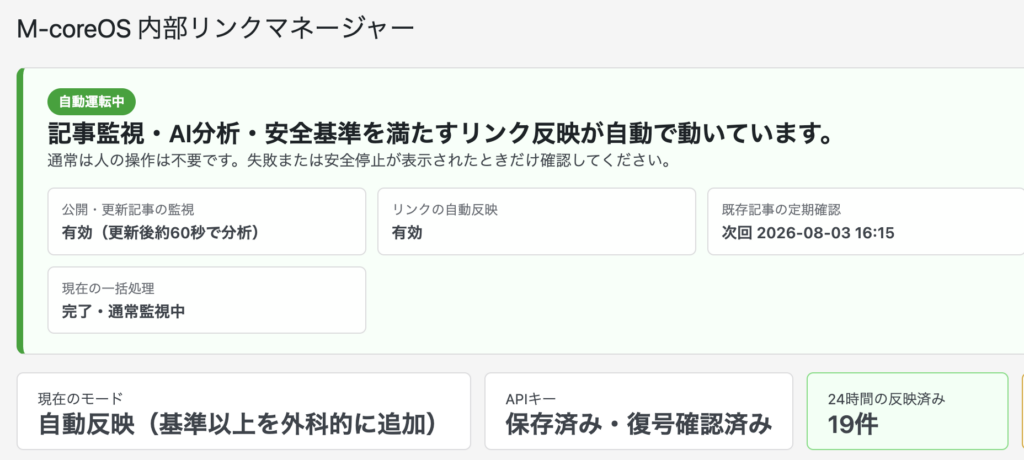Click the yellow-bordered card at right edge
The width and height of the screenshot is (1024, 460).
(1022, 411)
